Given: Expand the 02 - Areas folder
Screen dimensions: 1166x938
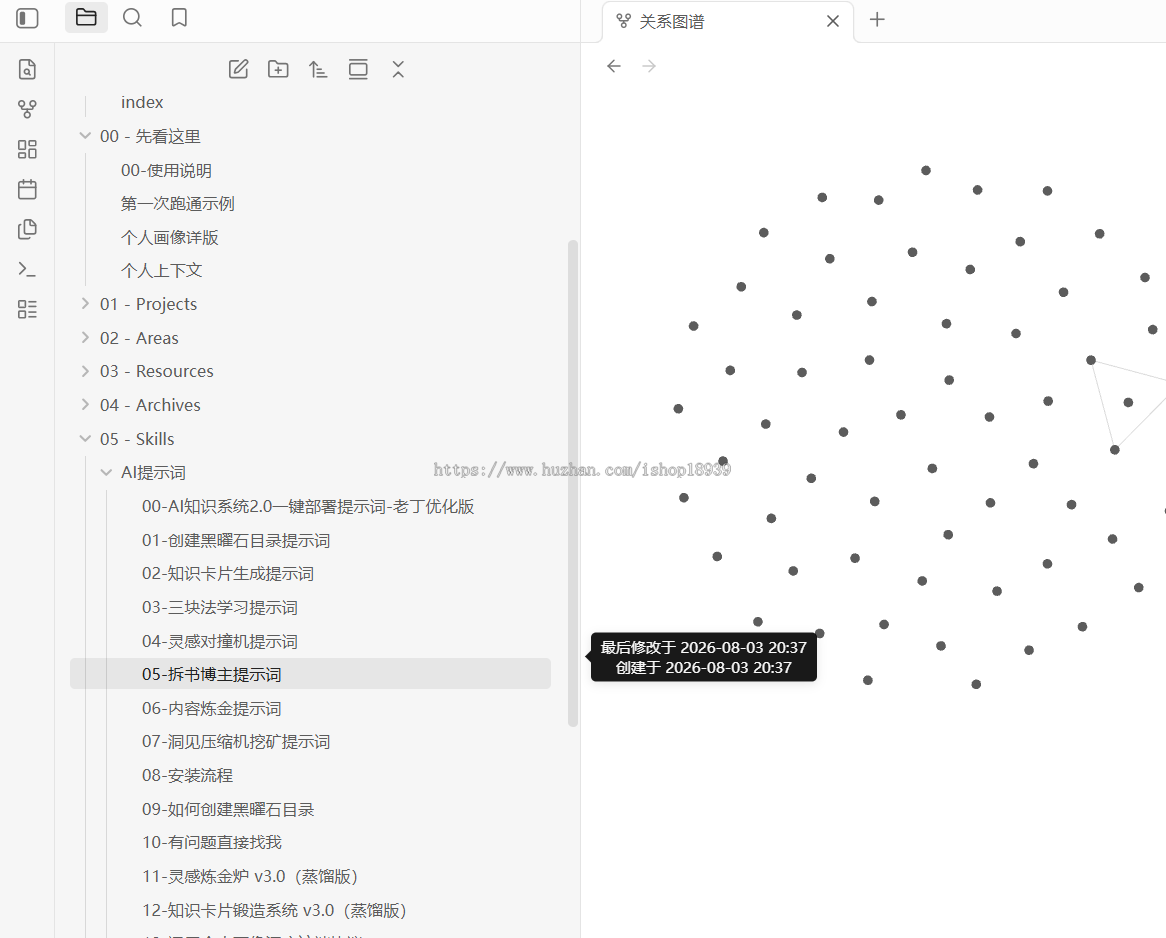Looking at the screenshot, I should [85, 338].
